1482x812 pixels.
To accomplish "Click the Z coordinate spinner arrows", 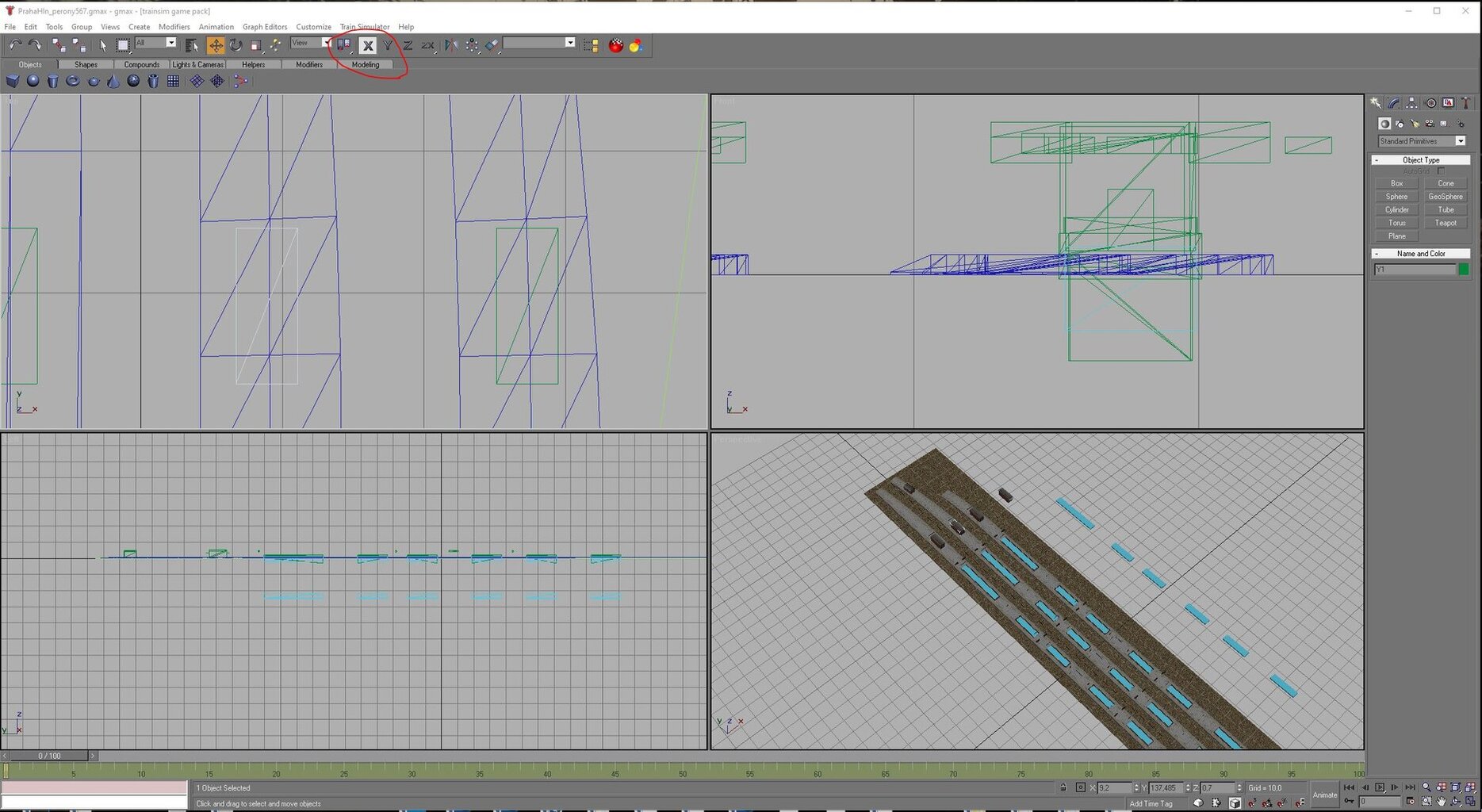I will pyautogui.click(x=1239, y=787).
